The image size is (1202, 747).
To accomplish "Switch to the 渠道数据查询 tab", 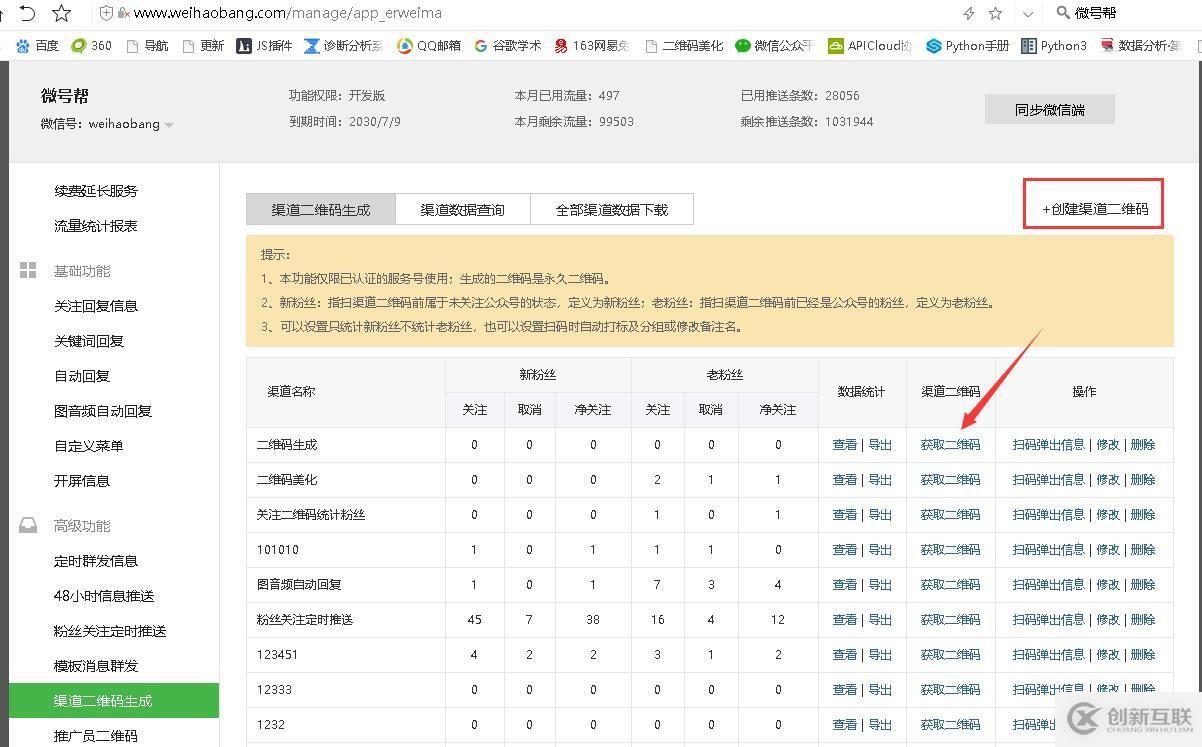I will (462, 209).
